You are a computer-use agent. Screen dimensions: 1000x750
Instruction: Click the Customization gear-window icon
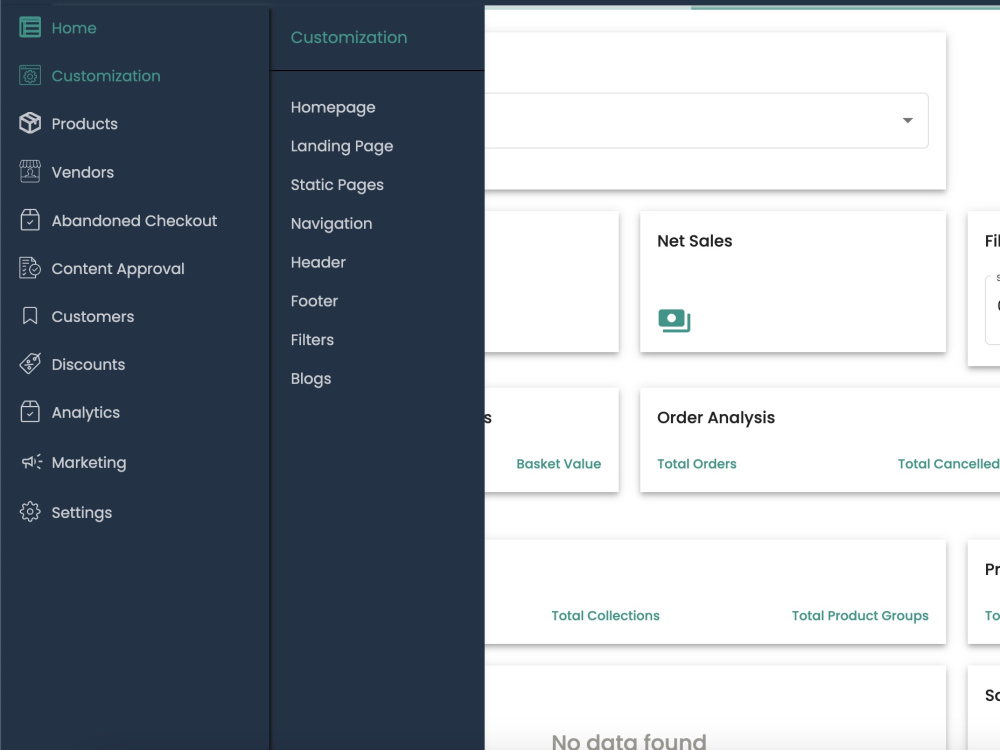30,76
